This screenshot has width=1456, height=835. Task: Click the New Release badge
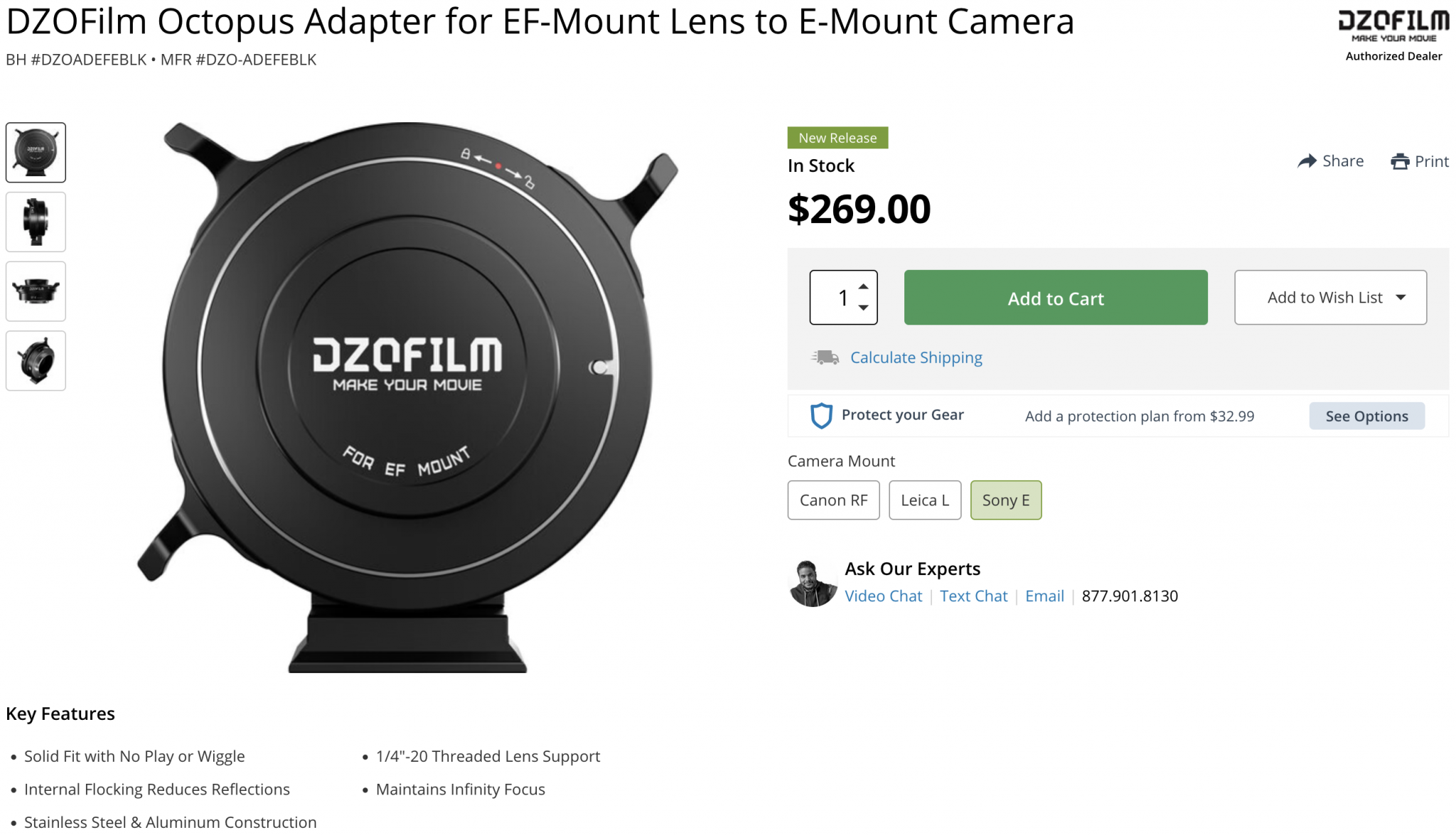(837, 137)
